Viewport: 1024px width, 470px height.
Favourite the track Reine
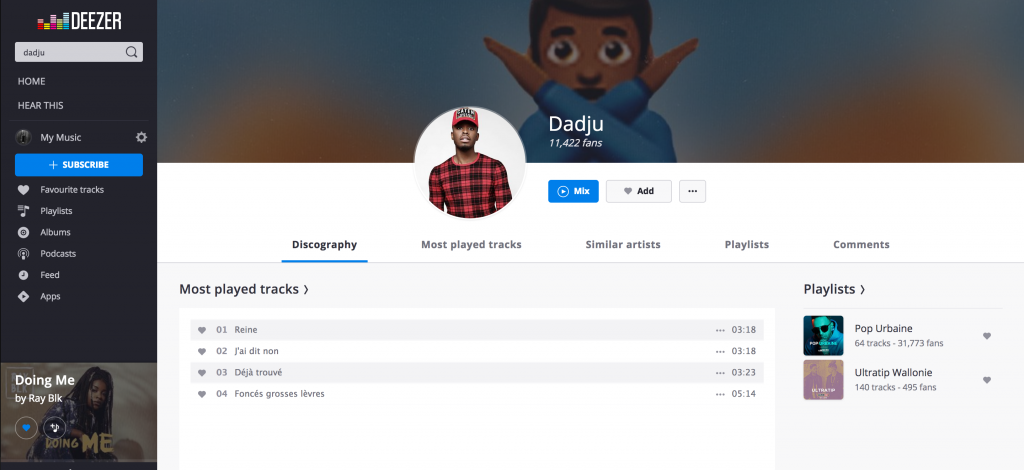(x=202, y=330)
